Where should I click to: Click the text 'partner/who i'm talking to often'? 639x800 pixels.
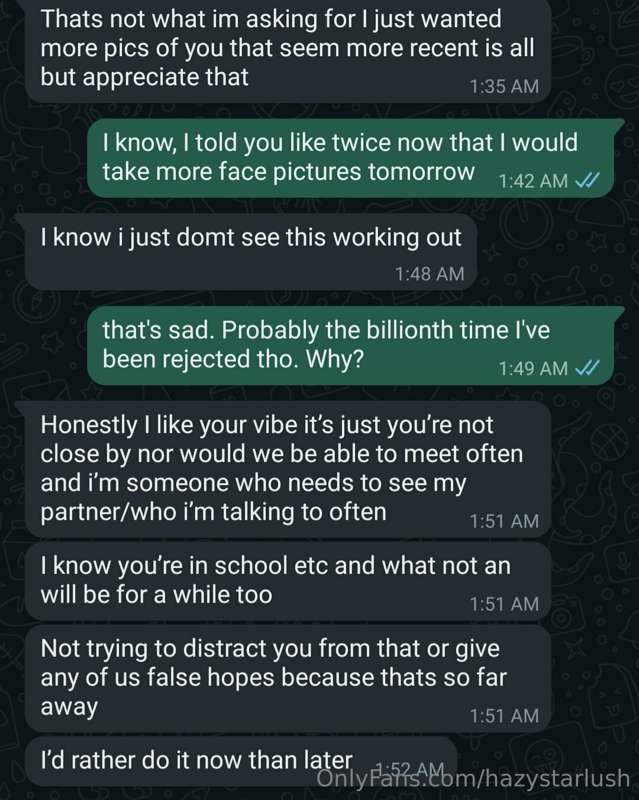tap(213, 512)
